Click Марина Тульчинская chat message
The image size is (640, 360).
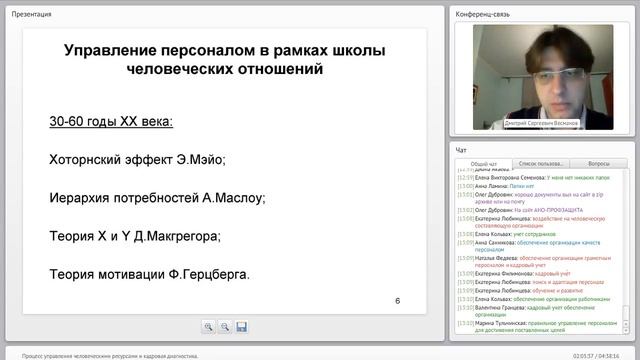[x=537, y=327]
